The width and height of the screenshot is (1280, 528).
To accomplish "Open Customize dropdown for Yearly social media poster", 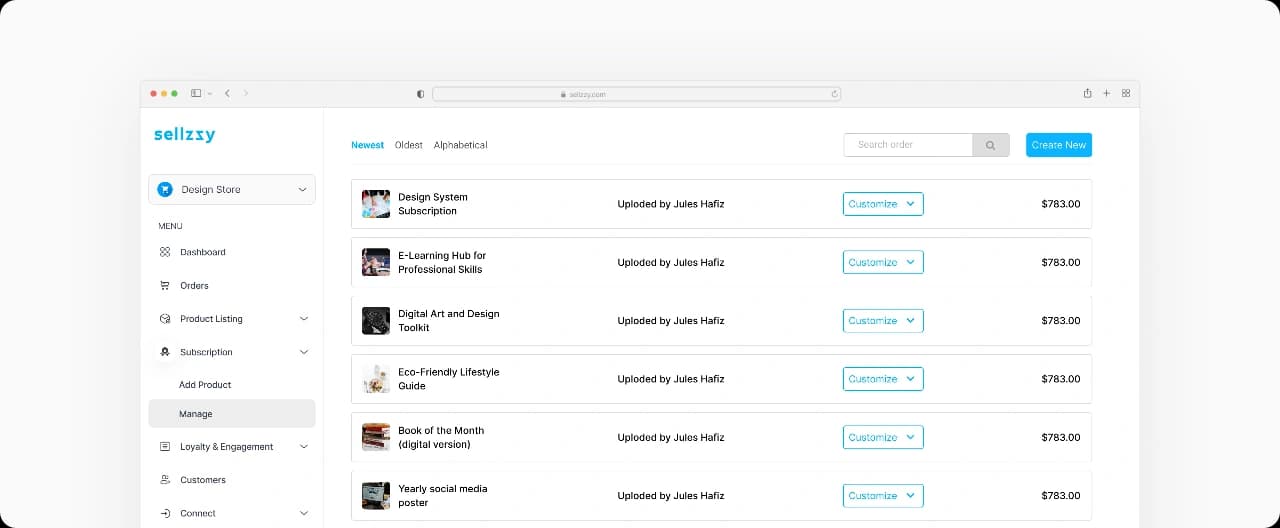I will pos(883,496).
